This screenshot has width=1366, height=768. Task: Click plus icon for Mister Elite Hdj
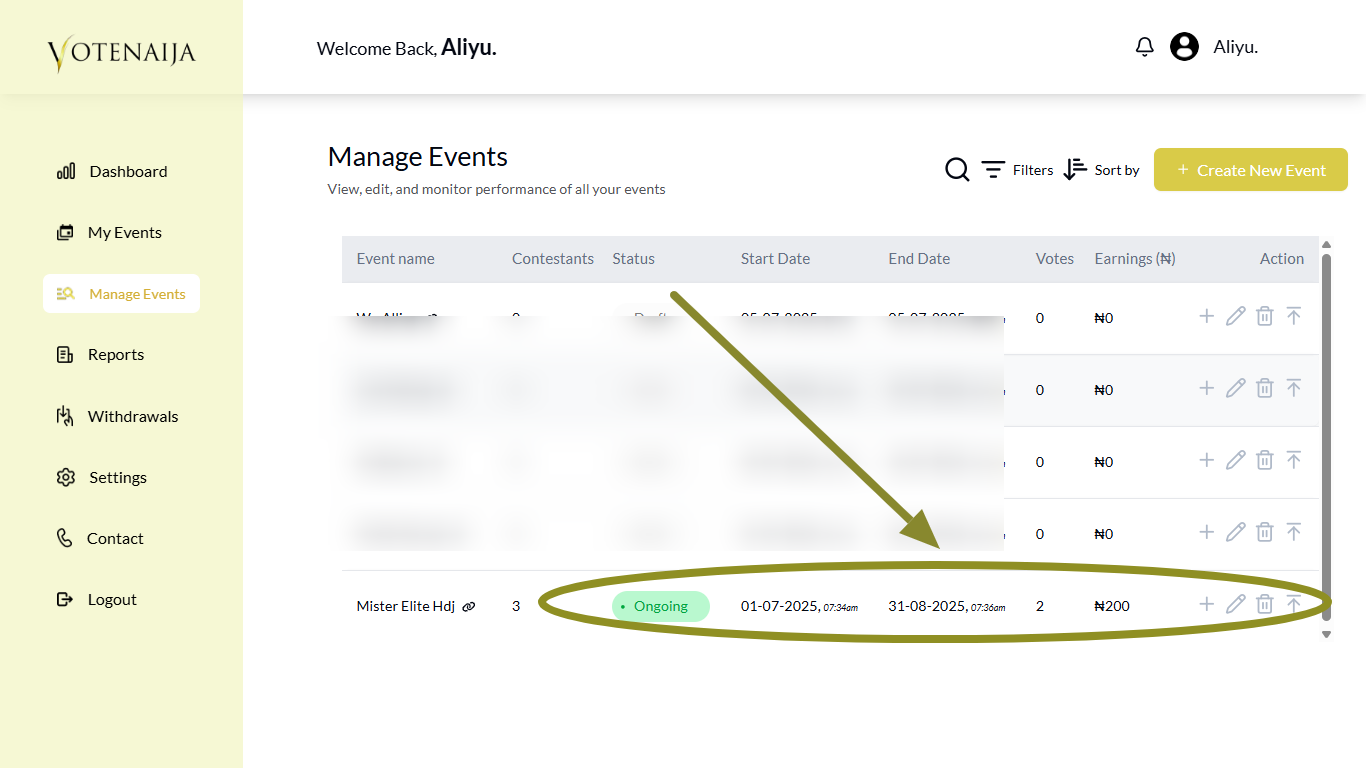coord(1206,604)
